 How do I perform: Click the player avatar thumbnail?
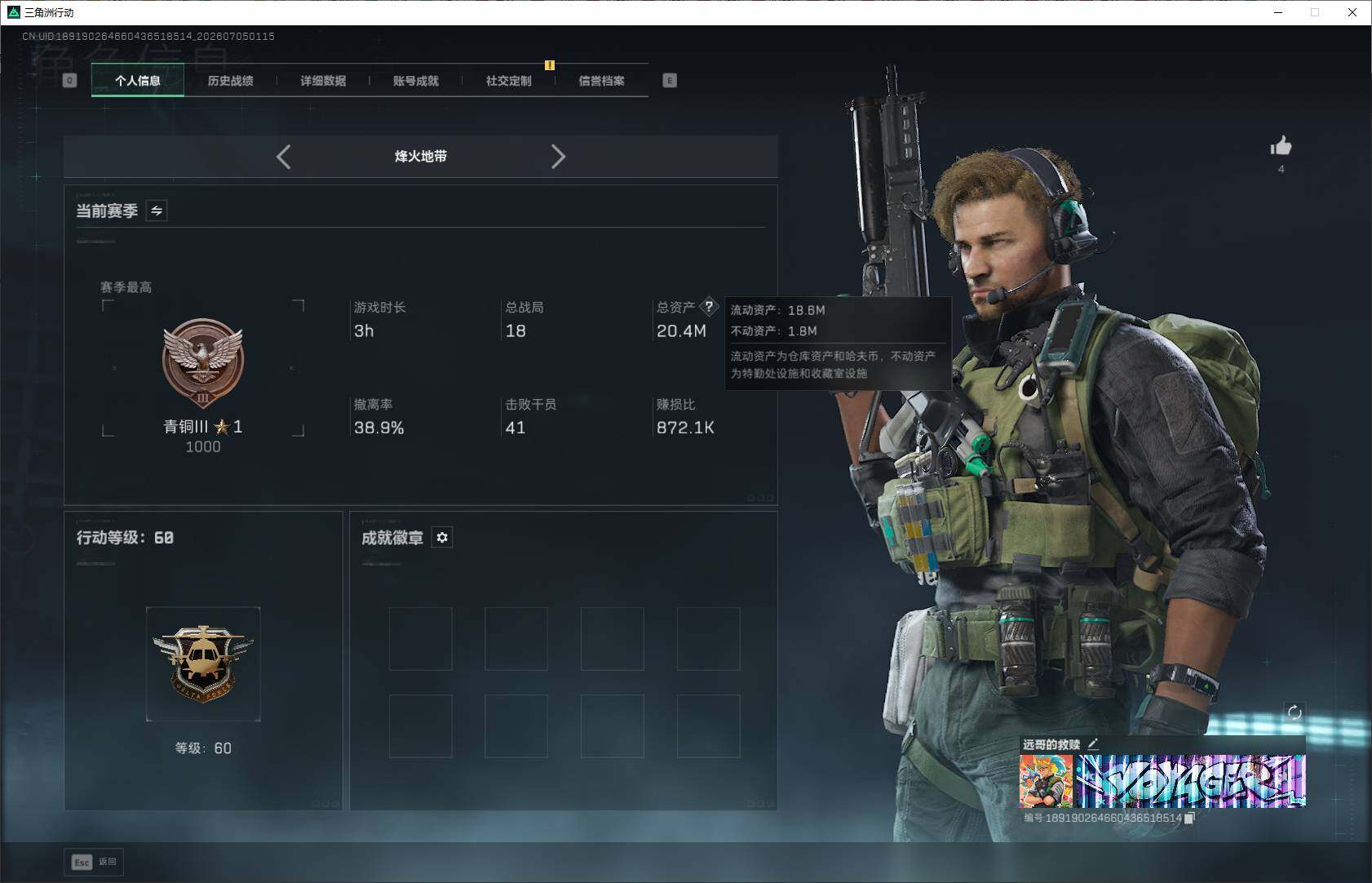[x=1047, y=781]
